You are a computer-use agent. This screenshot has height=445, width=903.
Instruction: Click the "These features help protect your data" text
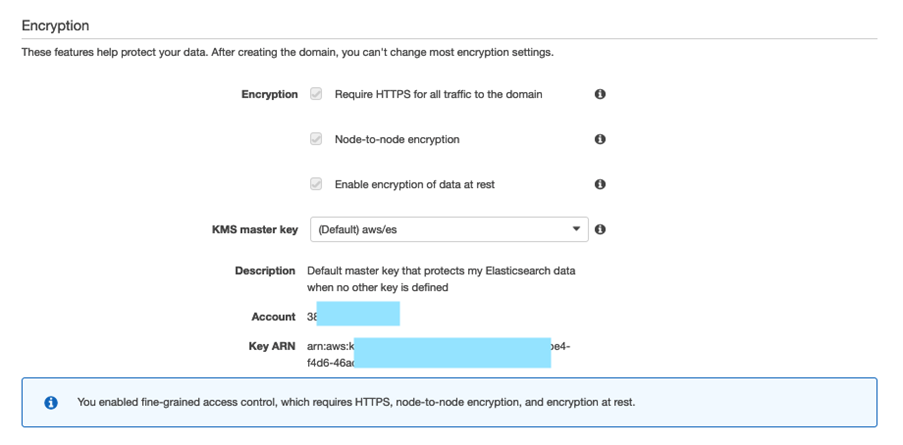coord(287,52)
